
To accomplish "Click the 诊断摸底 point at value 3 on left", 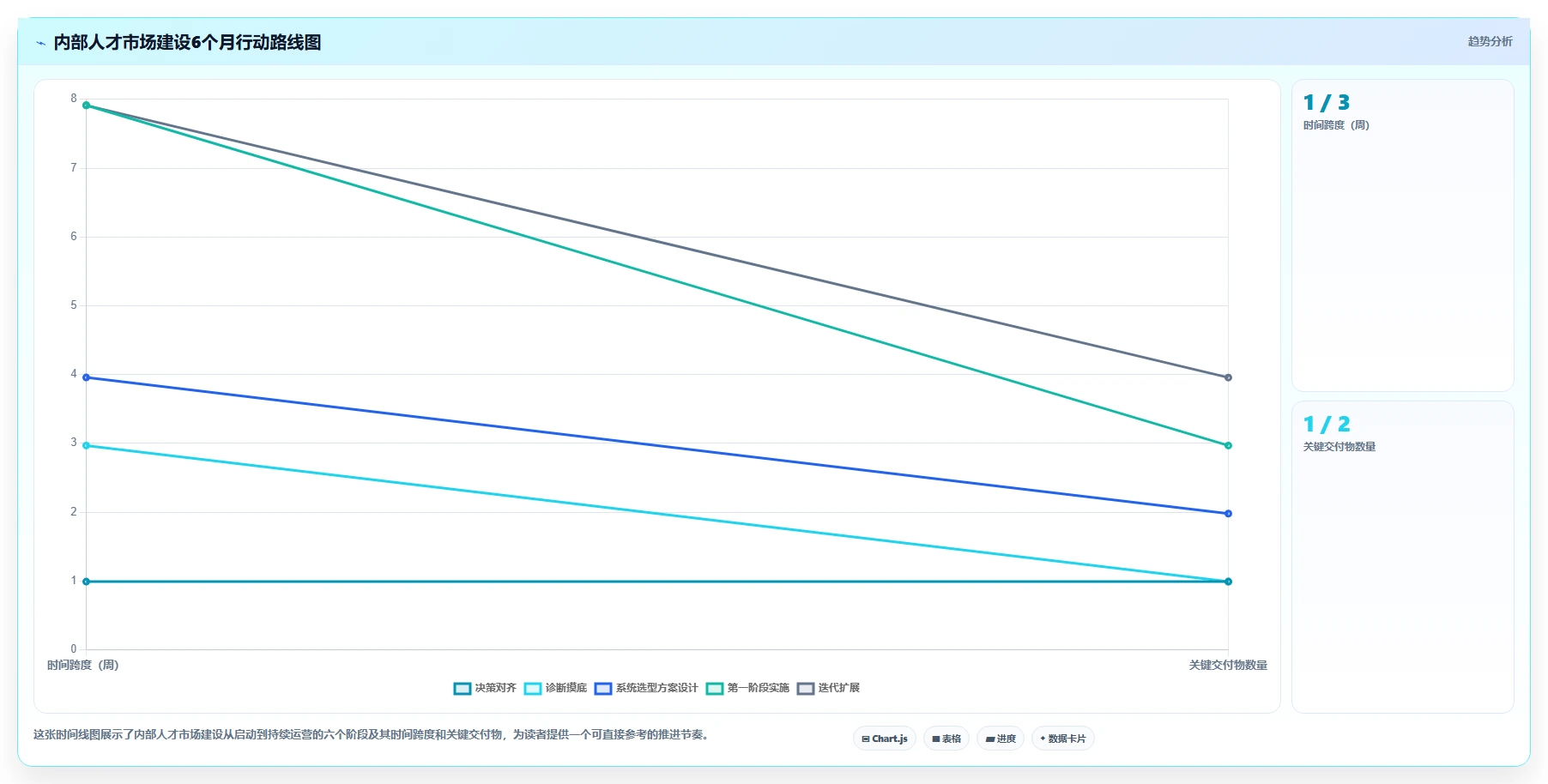I will point(86,445).
